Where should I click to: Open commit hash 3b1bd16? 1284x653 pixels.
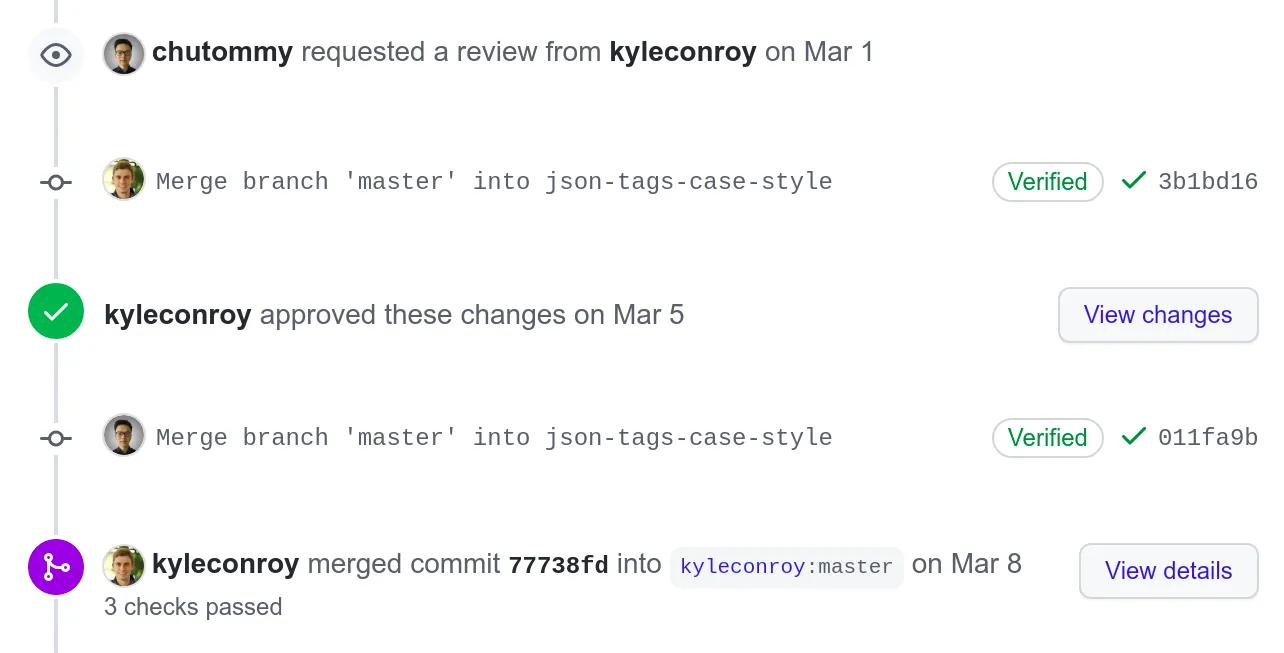(1207, 182)
